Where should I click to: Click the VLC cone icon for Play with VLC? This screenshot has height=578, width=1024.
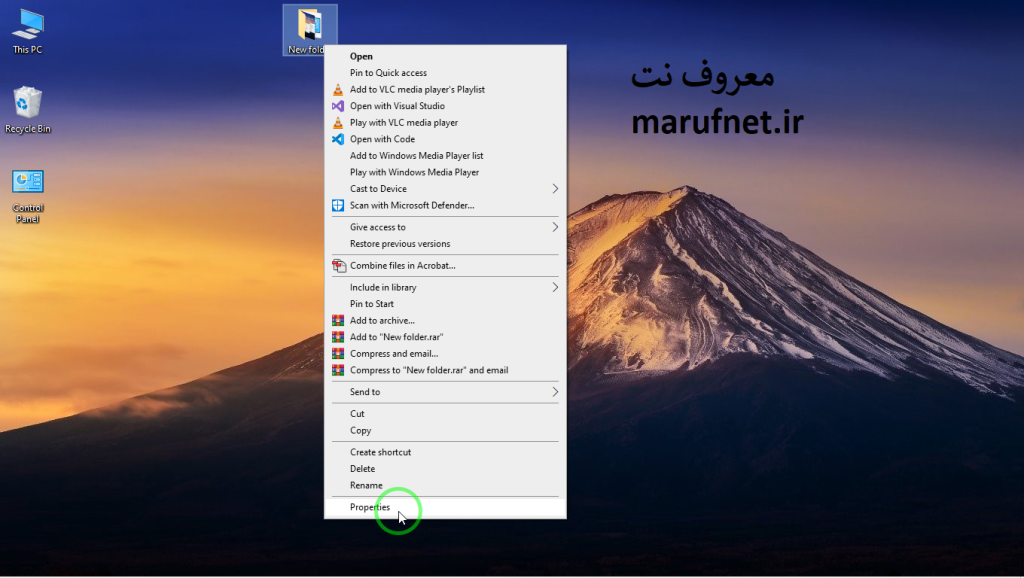coord(338,122)
